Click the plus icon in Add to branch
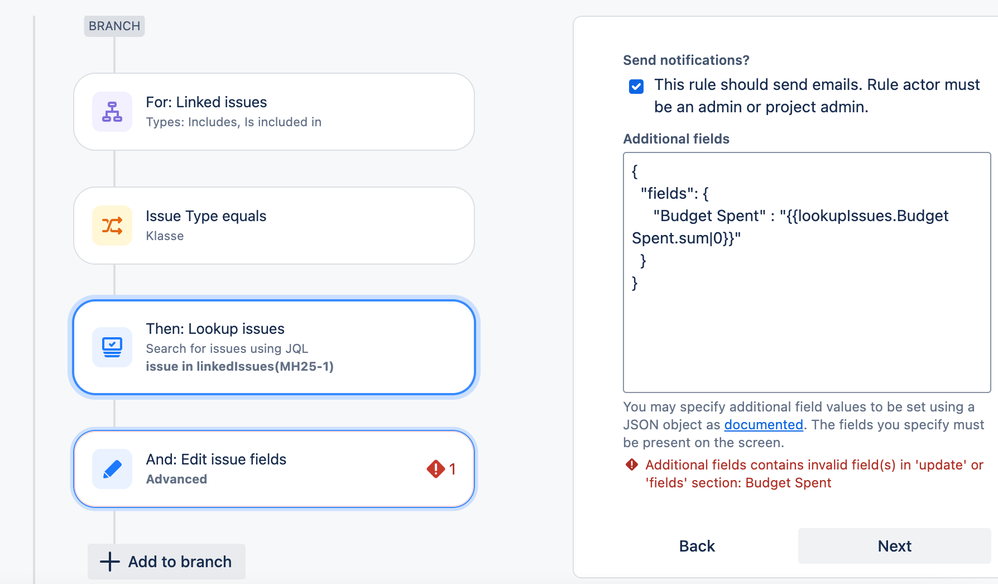This screenshot has width=998, height=584. tap(109, 562)
